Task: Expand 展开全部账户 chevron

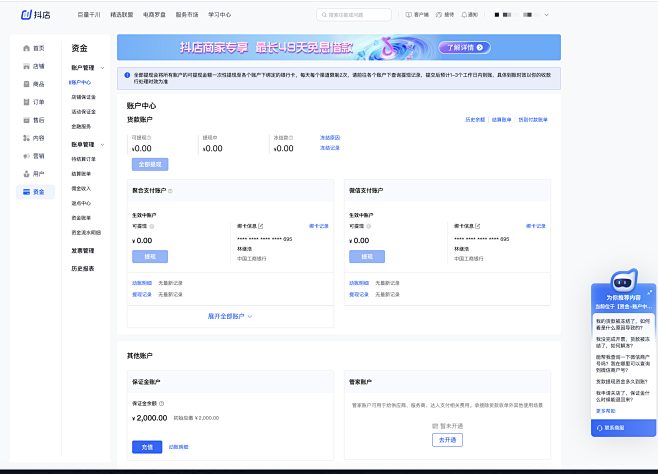Action: tap(250, 317)
